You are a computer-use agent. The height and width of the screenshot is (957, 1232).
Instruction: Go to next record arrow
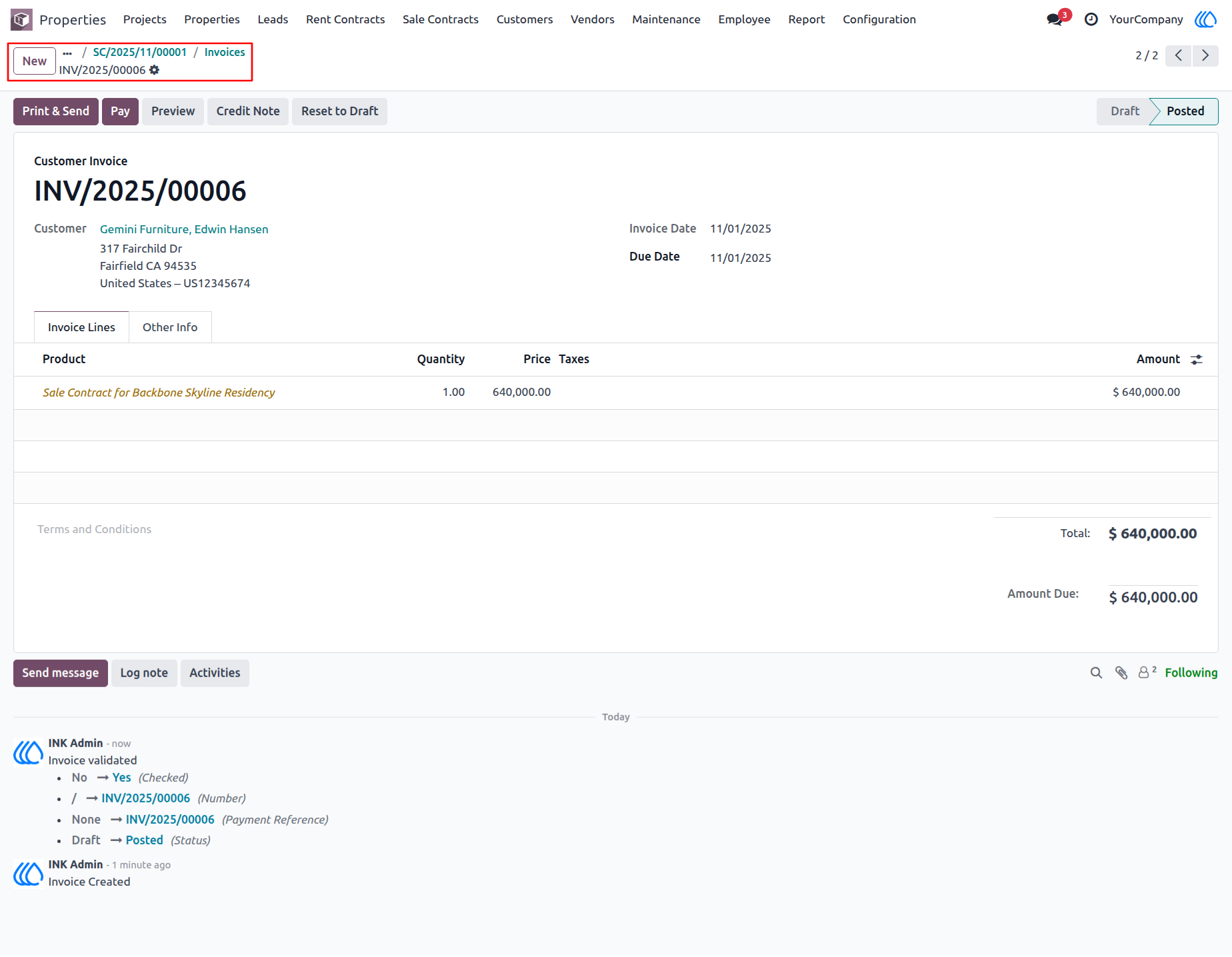[x=1205, y=55]
